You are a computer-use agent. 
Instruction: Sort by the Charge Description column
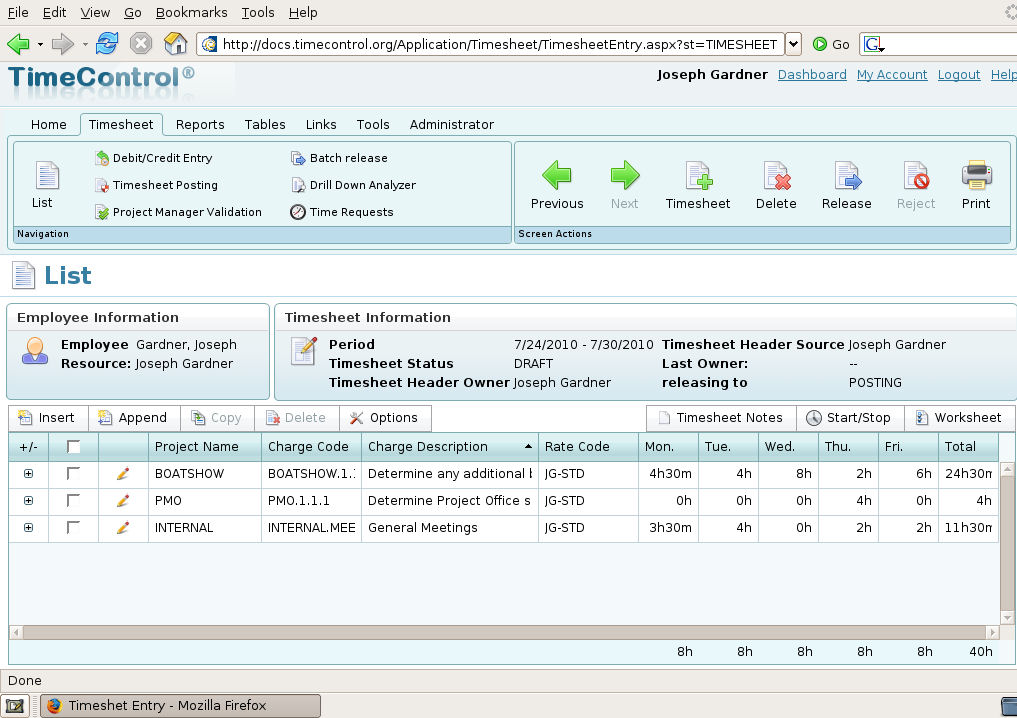449,447
